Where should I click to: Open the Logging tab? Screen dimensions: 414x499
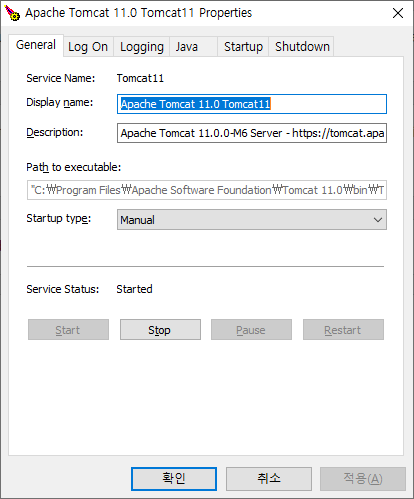click(x=142, y=47)
